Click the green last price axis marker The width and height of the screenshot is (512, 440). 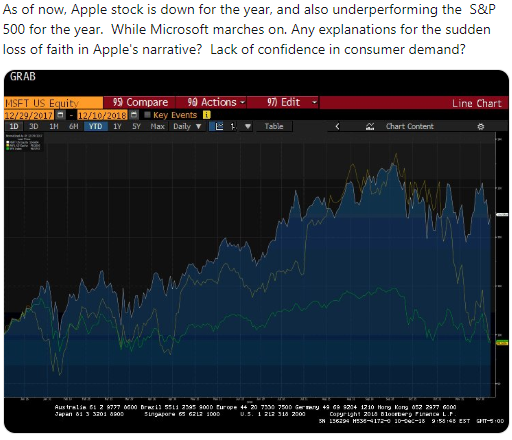coord(502,342)
